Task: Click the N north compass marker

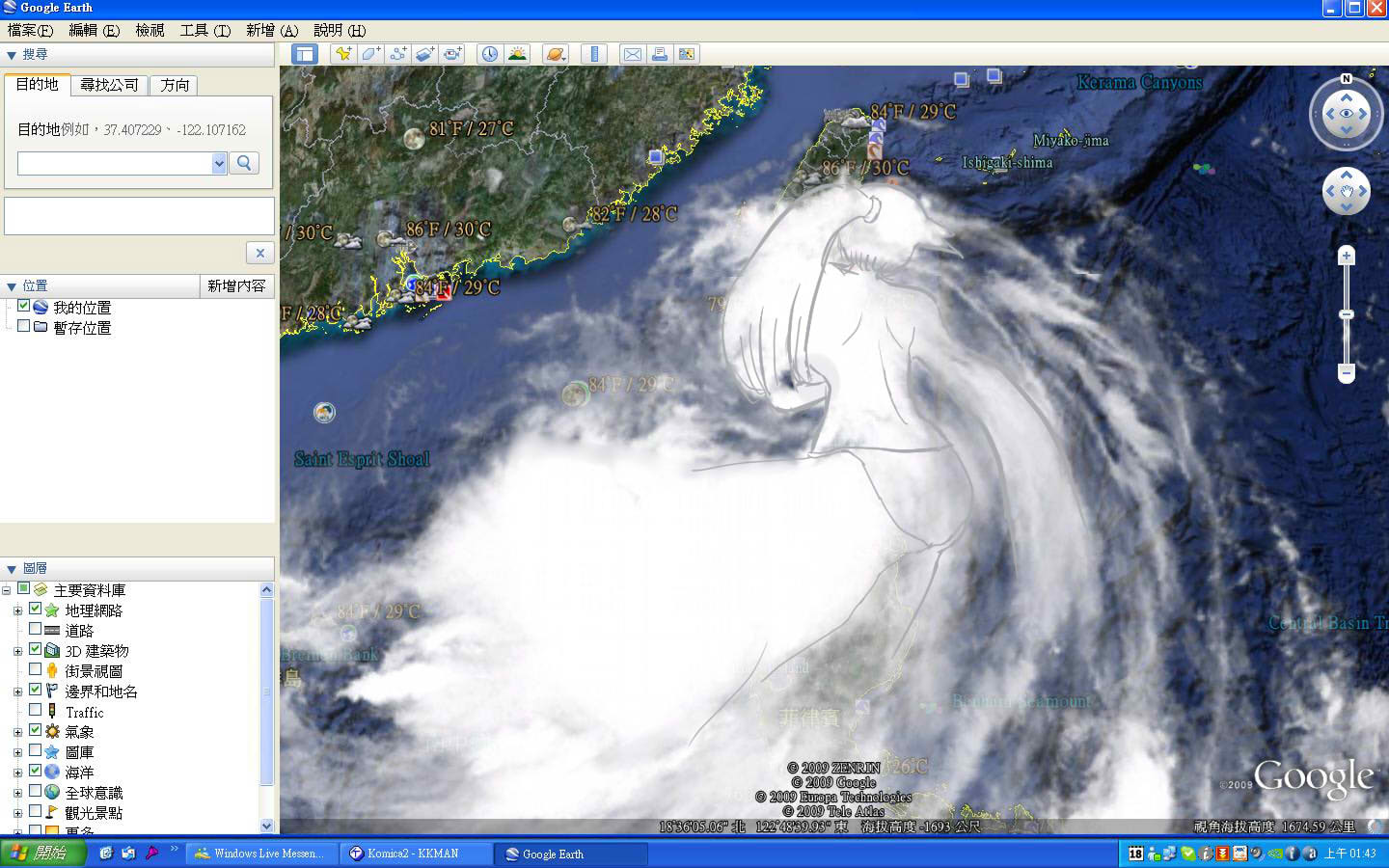Action: click(x=1347, y=79)
